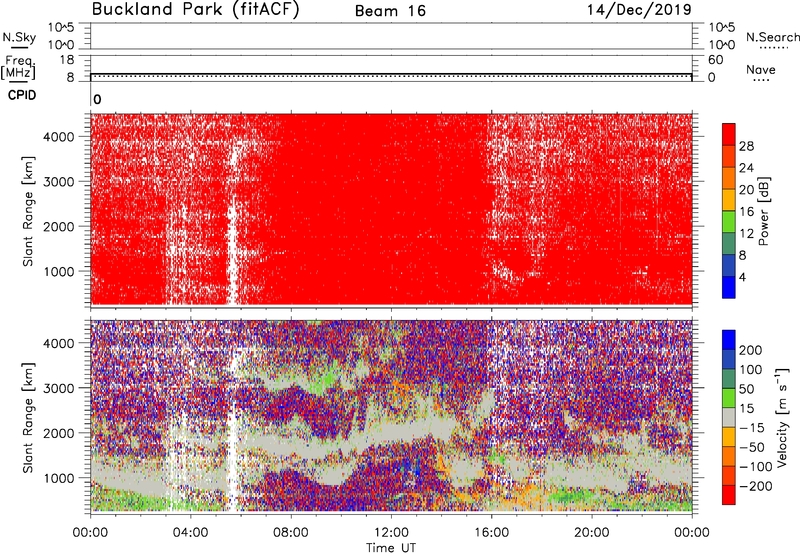Image resolution: width=800 pixels, height=554 pixels.
Task: Click the 'N.Sky' legend label
Action: (19, 37)
